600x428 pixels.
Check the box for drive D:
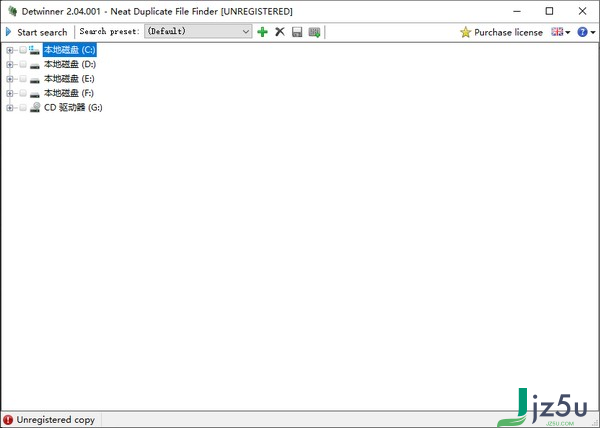[x=23, y=64]
